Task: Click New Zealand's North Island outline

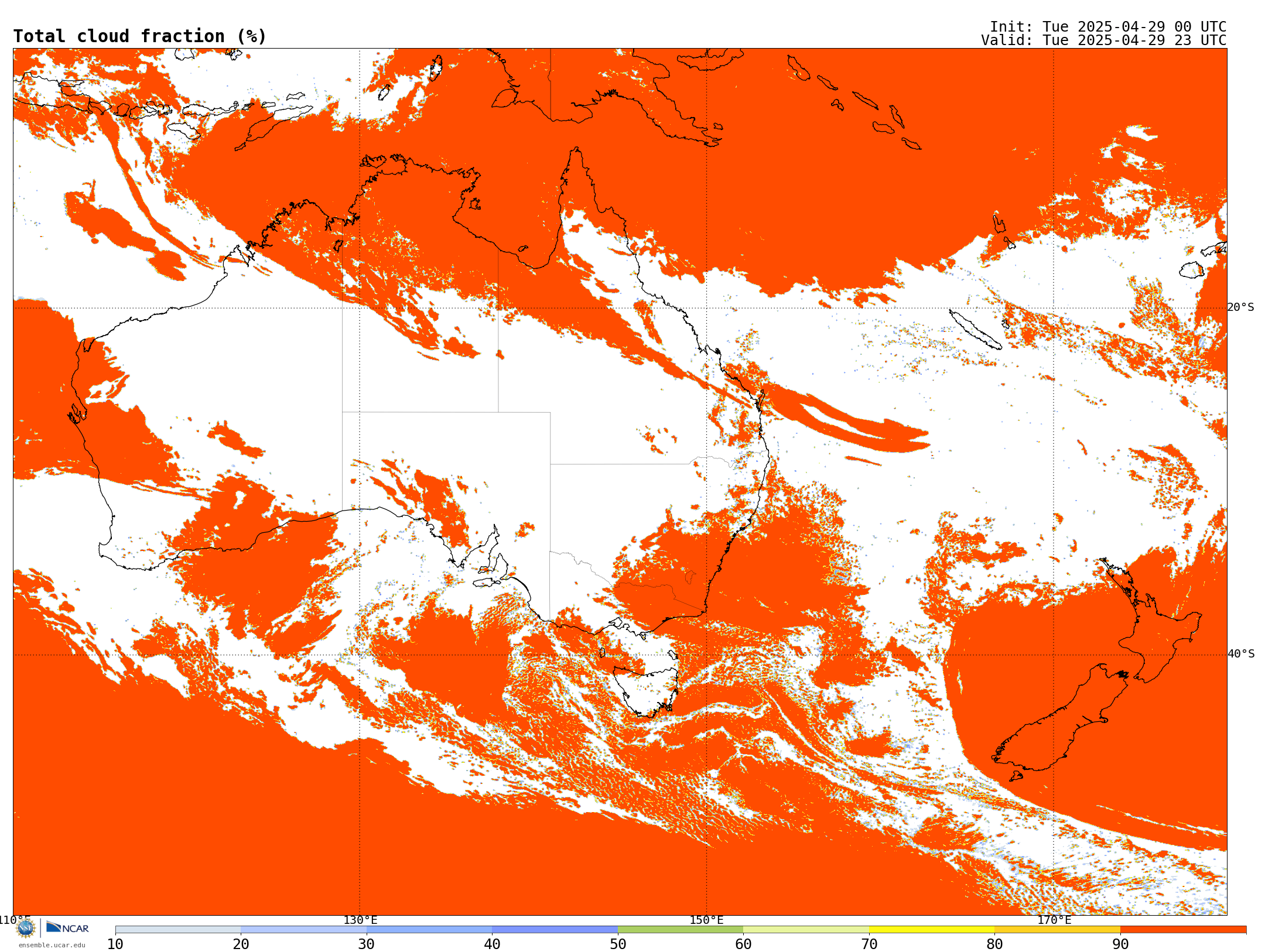Action: coord(1151,621)
